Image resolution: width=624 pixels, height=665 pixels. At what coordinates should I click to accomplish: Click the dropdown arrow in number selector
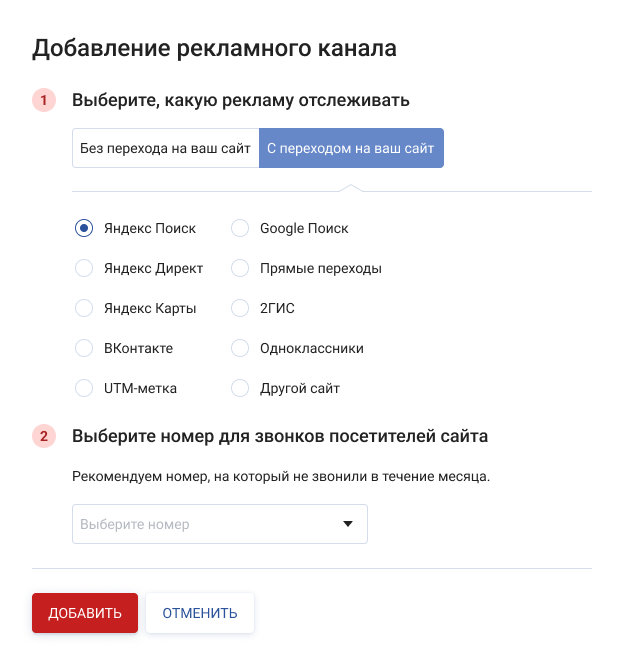click(x=348, y=524)
